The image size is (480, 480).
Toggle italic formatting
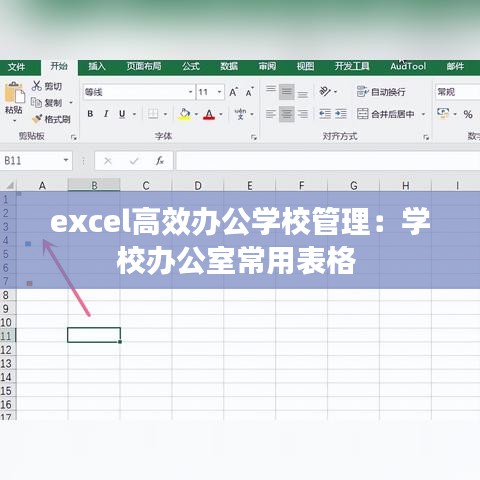(x=106, y=114)
